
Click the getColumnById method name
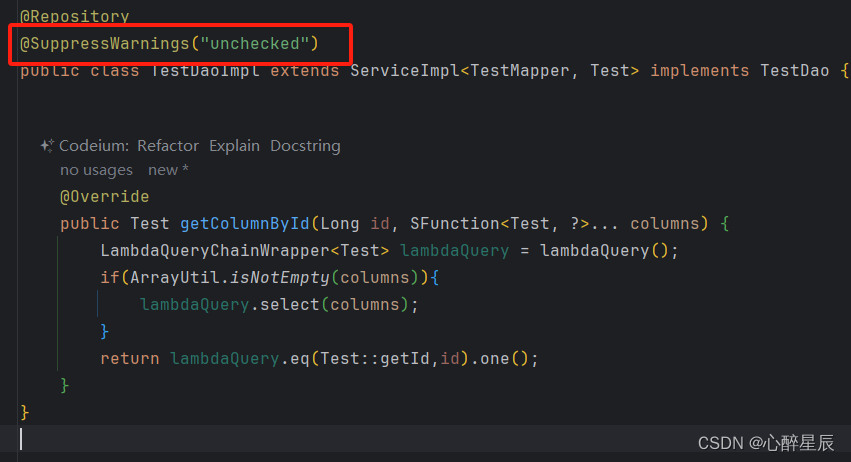coord(245,224)
